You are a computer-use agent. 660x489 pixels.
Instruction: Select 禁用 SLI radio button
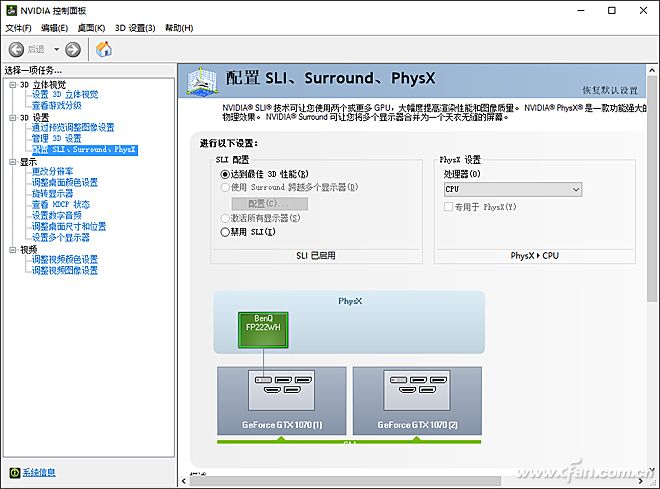(225, 232)
